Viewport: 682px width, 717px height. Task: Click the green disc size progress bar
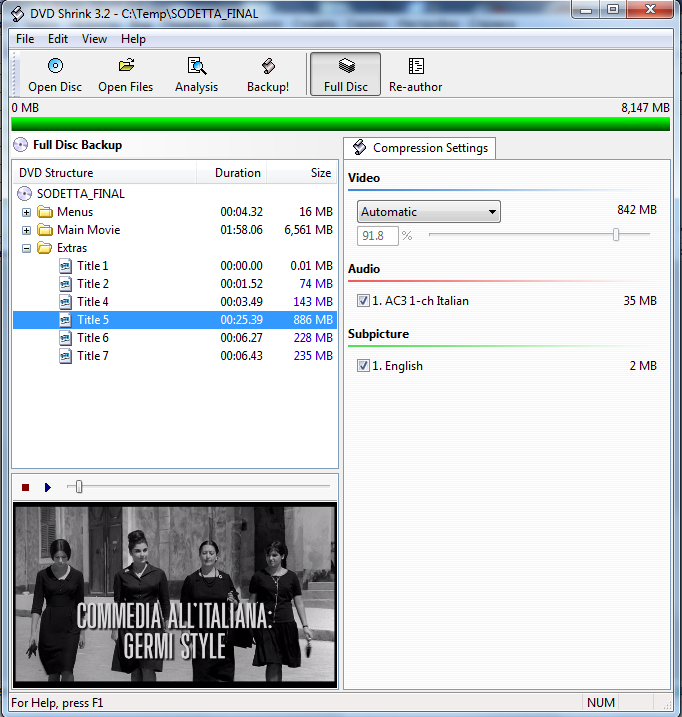tap(341, 124)
